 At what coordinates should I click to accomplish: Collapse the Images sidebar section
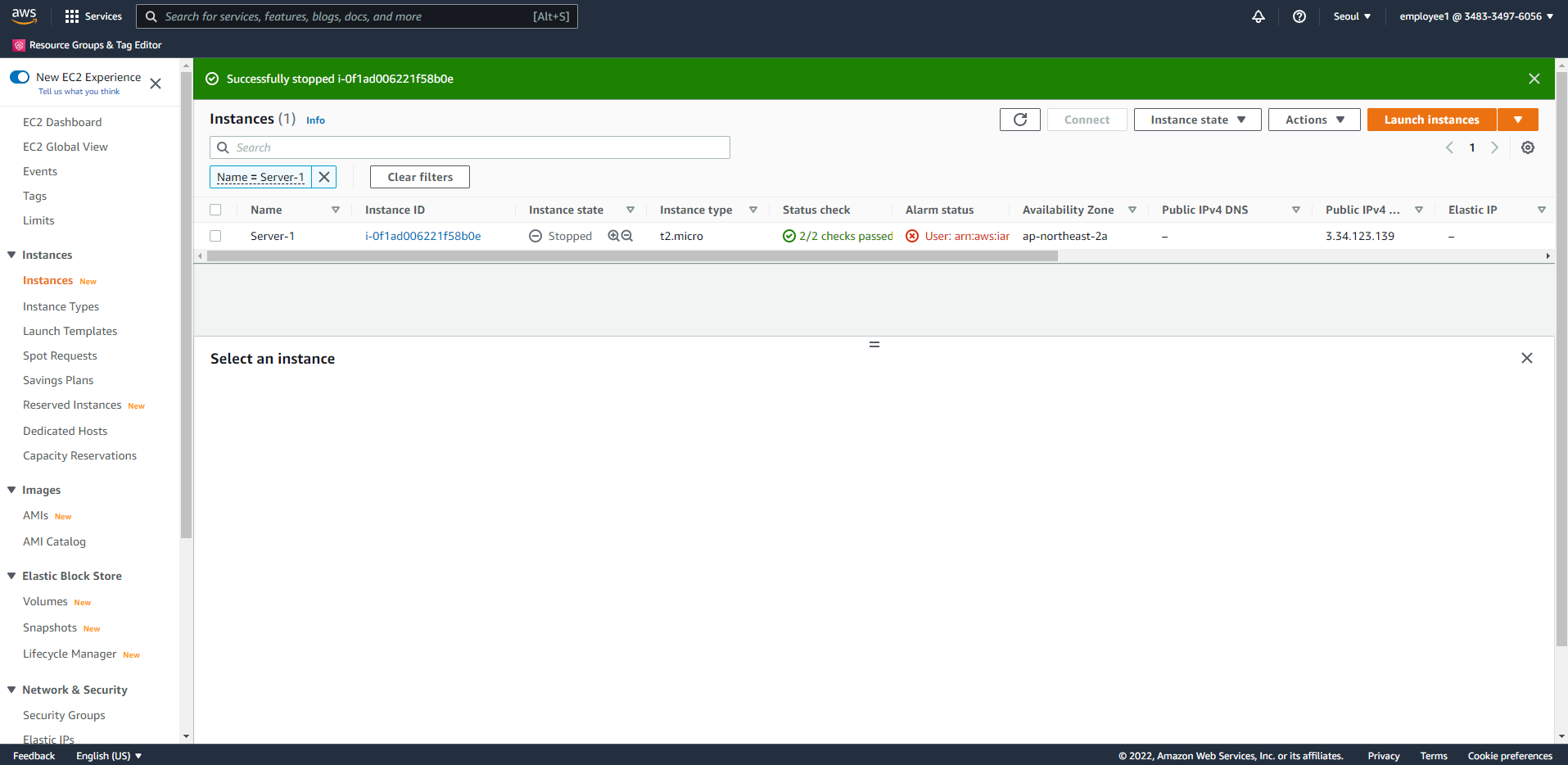click(11, 490)
